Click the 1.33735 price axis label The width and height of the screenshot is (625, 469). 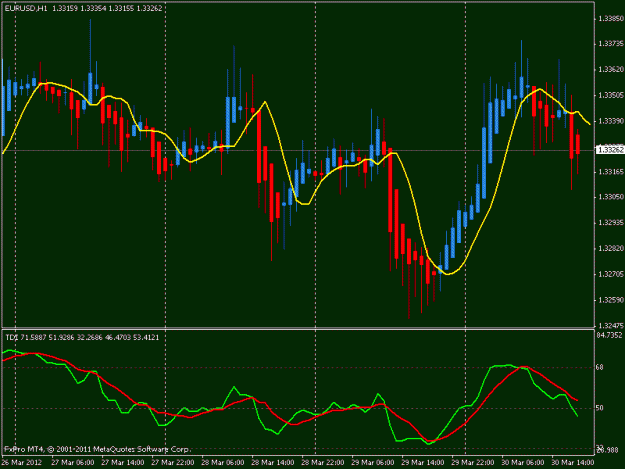pos(611,44)
